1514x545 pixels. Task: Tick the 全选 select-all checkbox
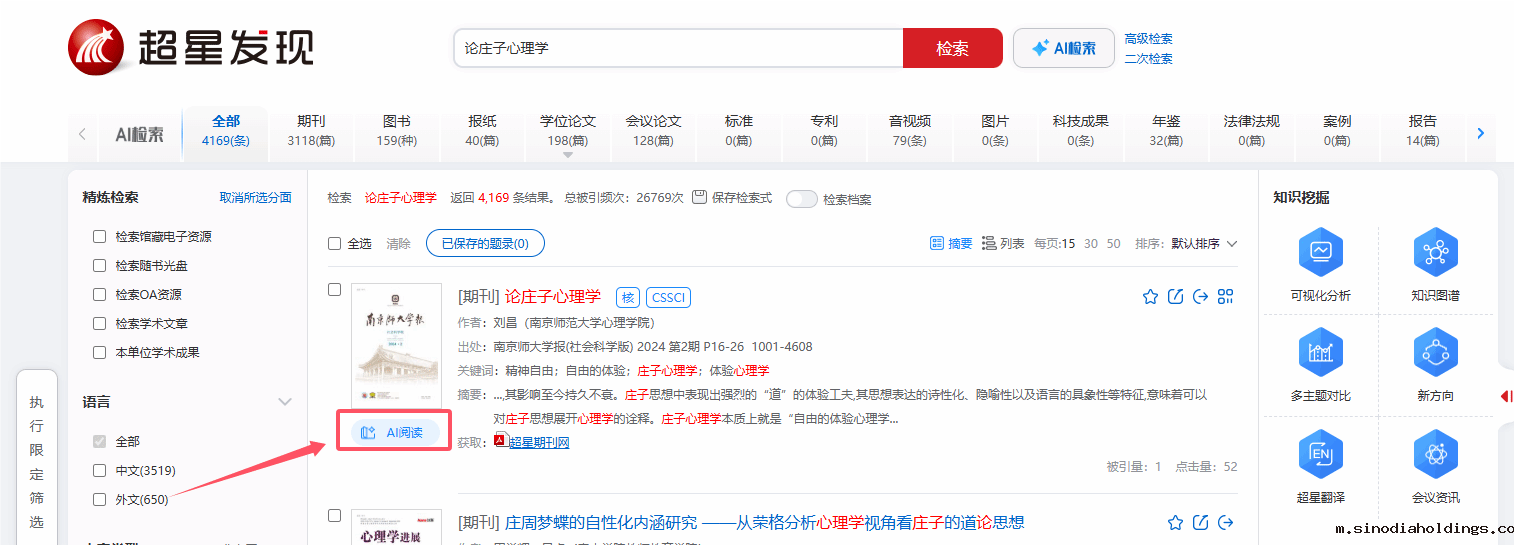coord(335,244)
